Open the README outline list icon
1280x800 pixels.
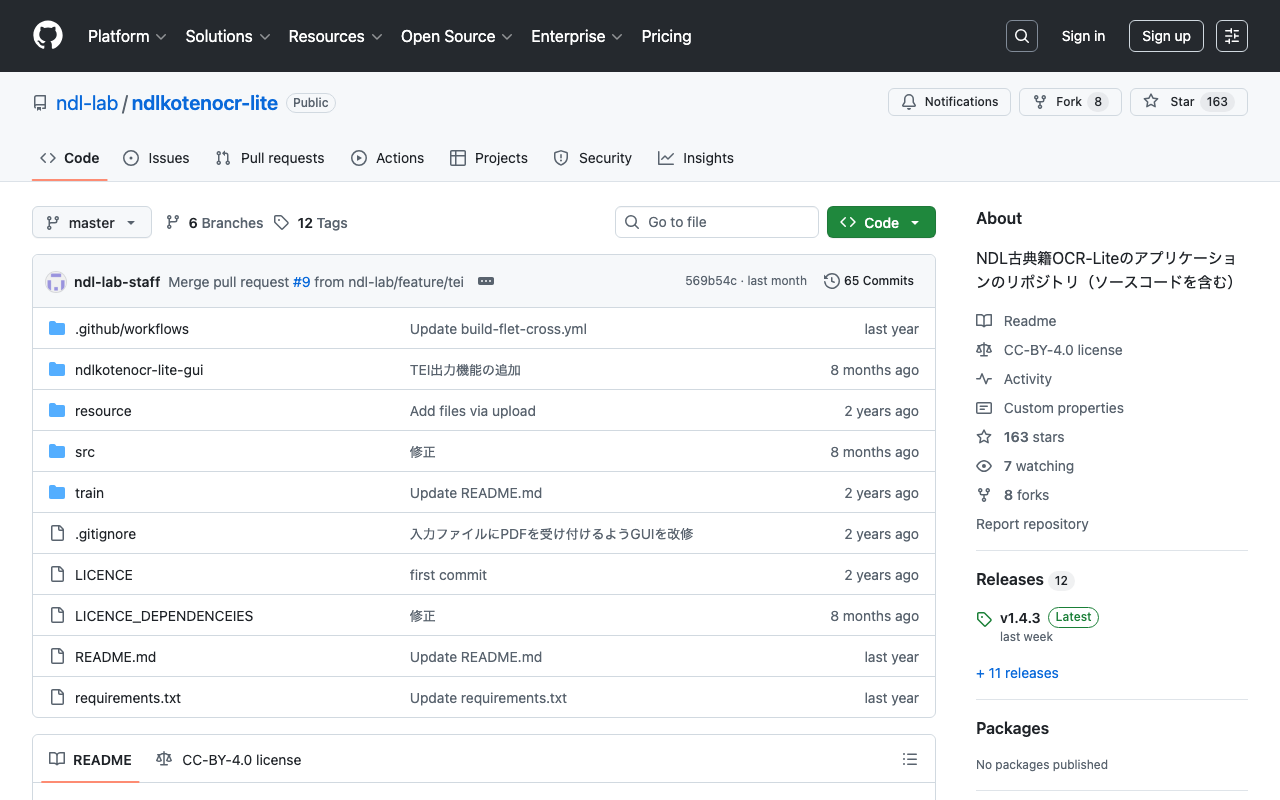(910, 759)
